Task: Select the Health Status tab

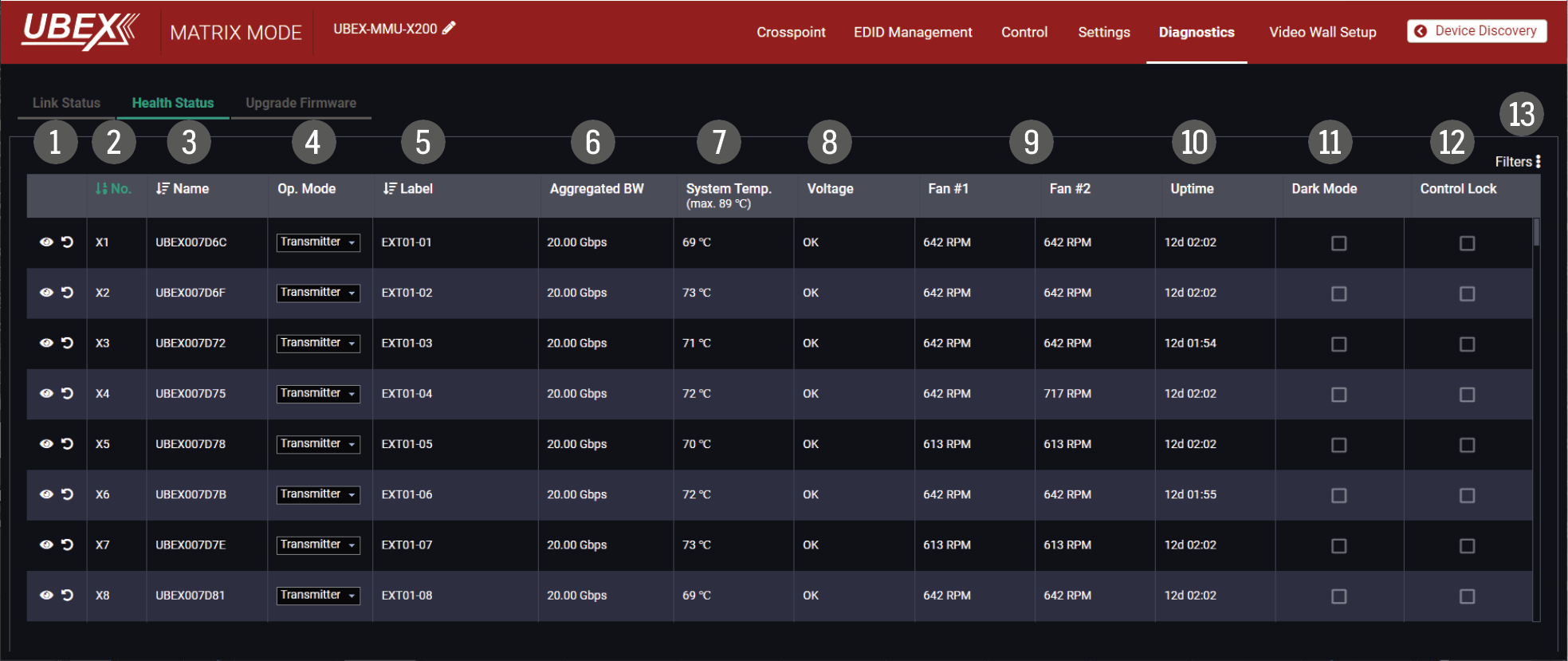Action: pos(173,103)
